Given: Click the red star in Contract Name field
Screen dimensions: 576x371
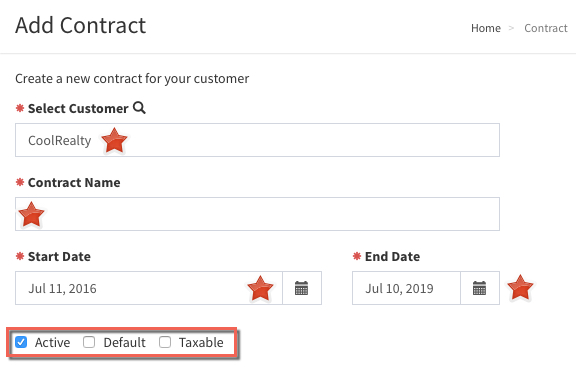Looking at the screenshot, I should 31,215.
